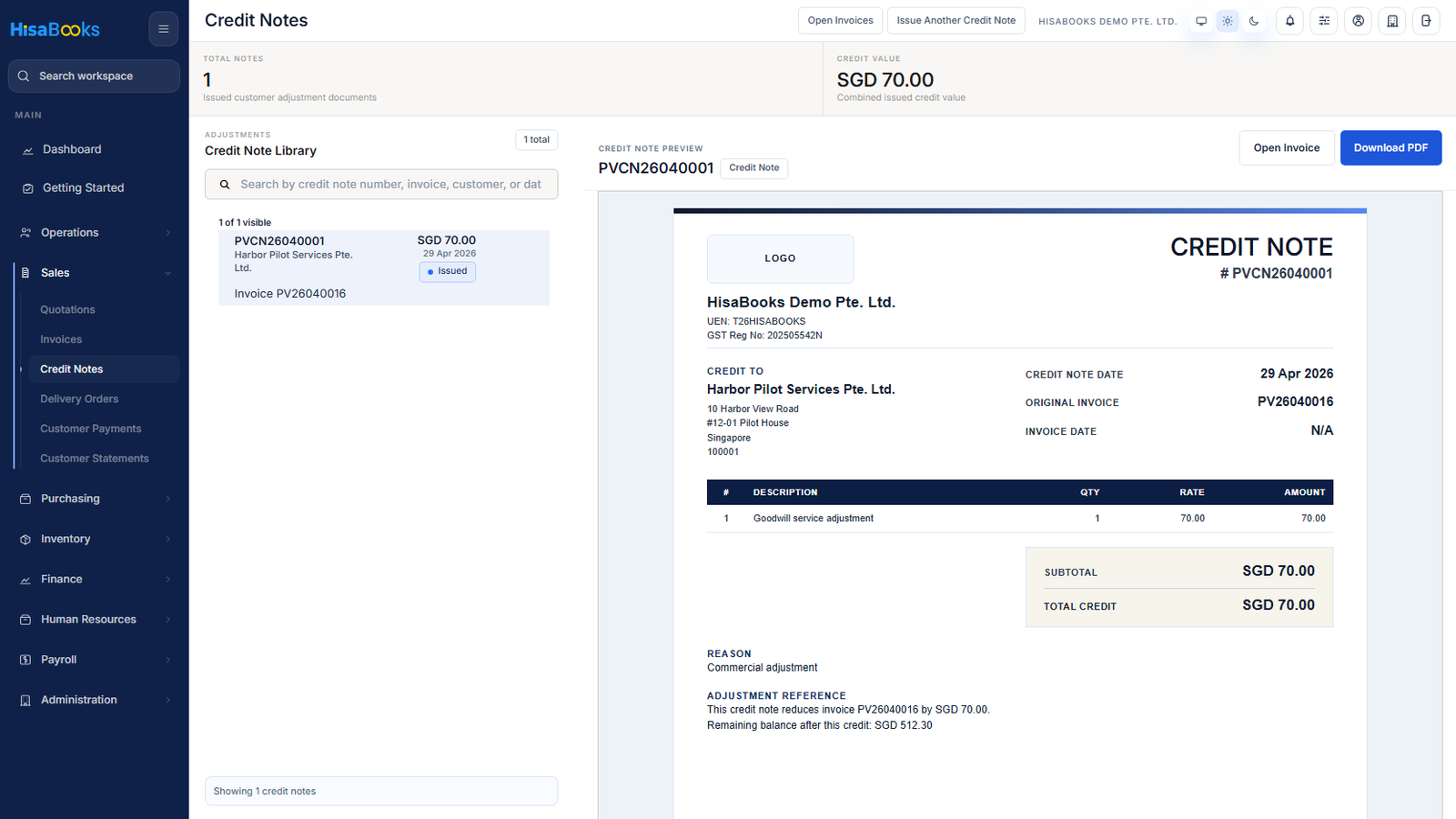Click the original invoice number PV26040016 in preview
The width and height of the screenshot is (1456, 819).
pos(1295,401)
